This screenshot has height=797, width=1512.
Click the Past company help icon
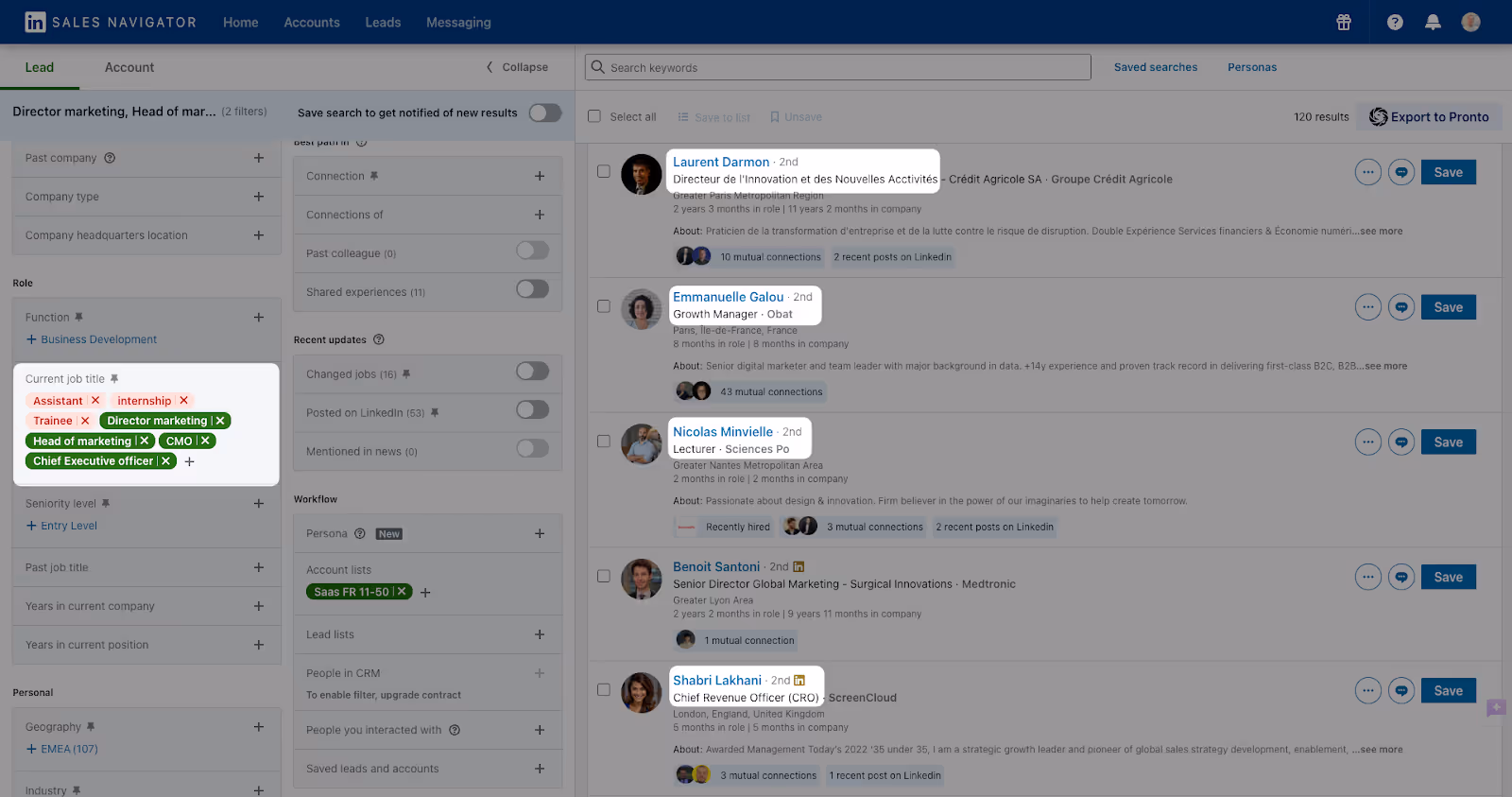click(x=110, y=158)
